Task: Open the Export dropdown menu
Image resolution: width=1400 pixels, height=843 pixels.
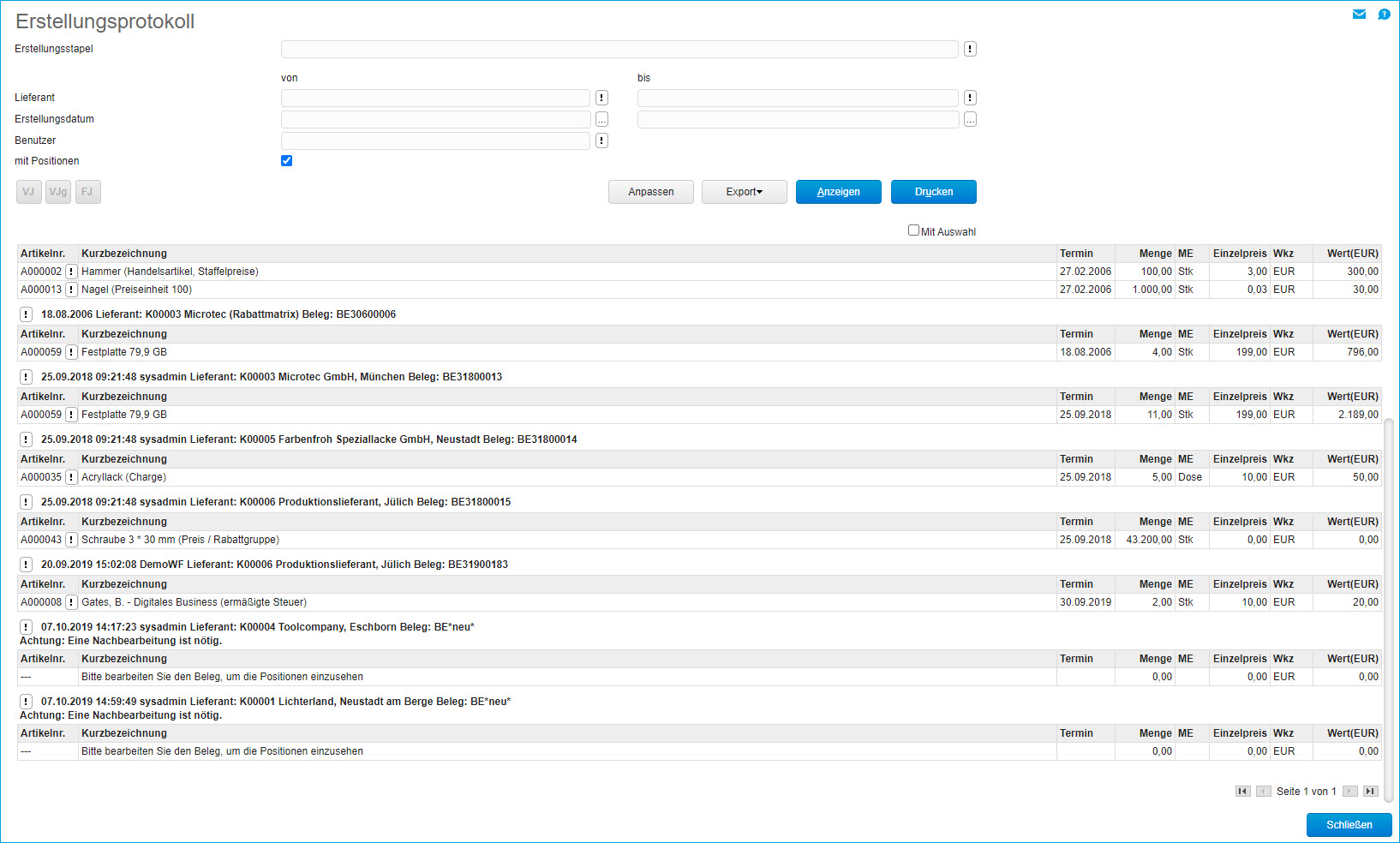Action: pyautogui.click(x=744, y=192)
